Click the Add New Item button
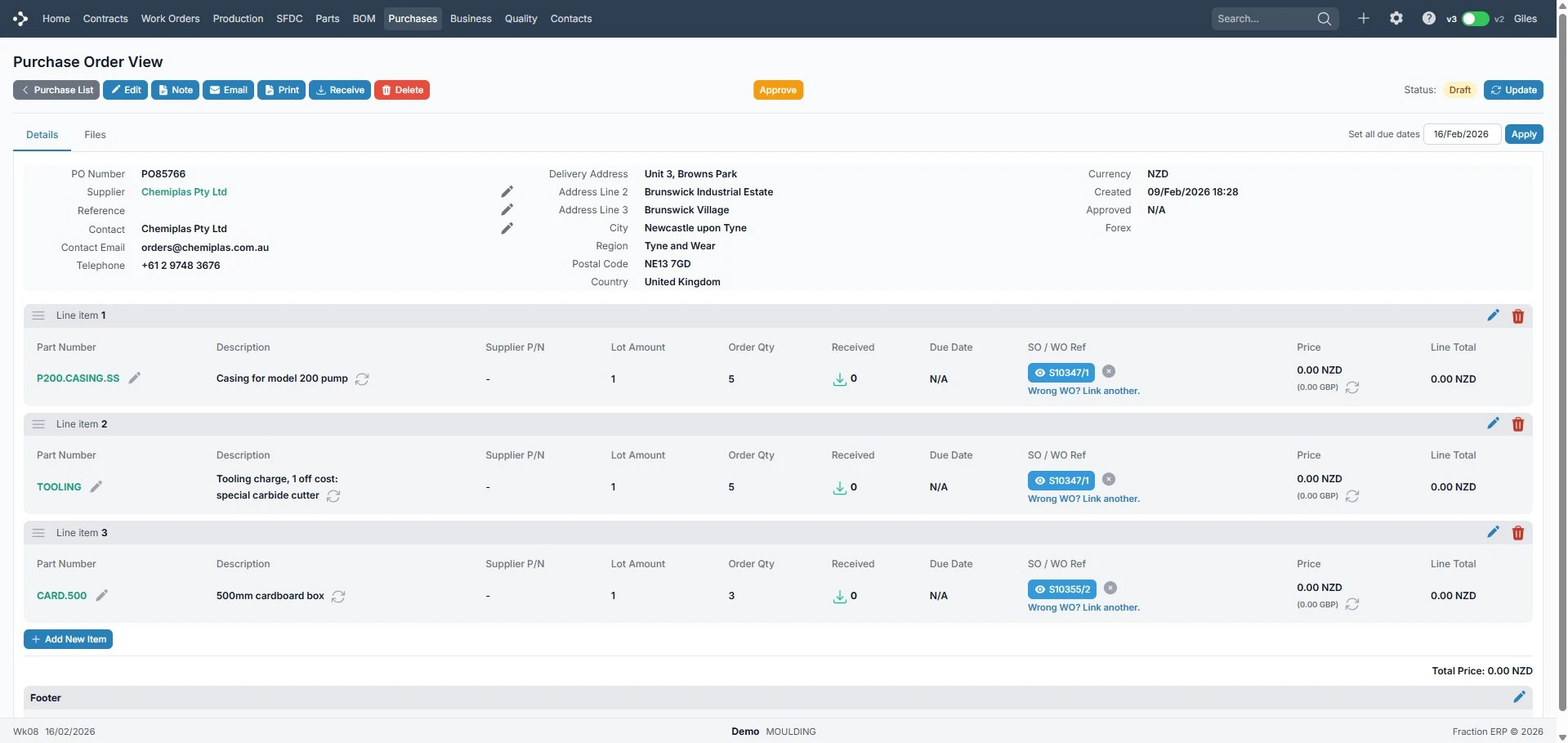 pos(68,639)
